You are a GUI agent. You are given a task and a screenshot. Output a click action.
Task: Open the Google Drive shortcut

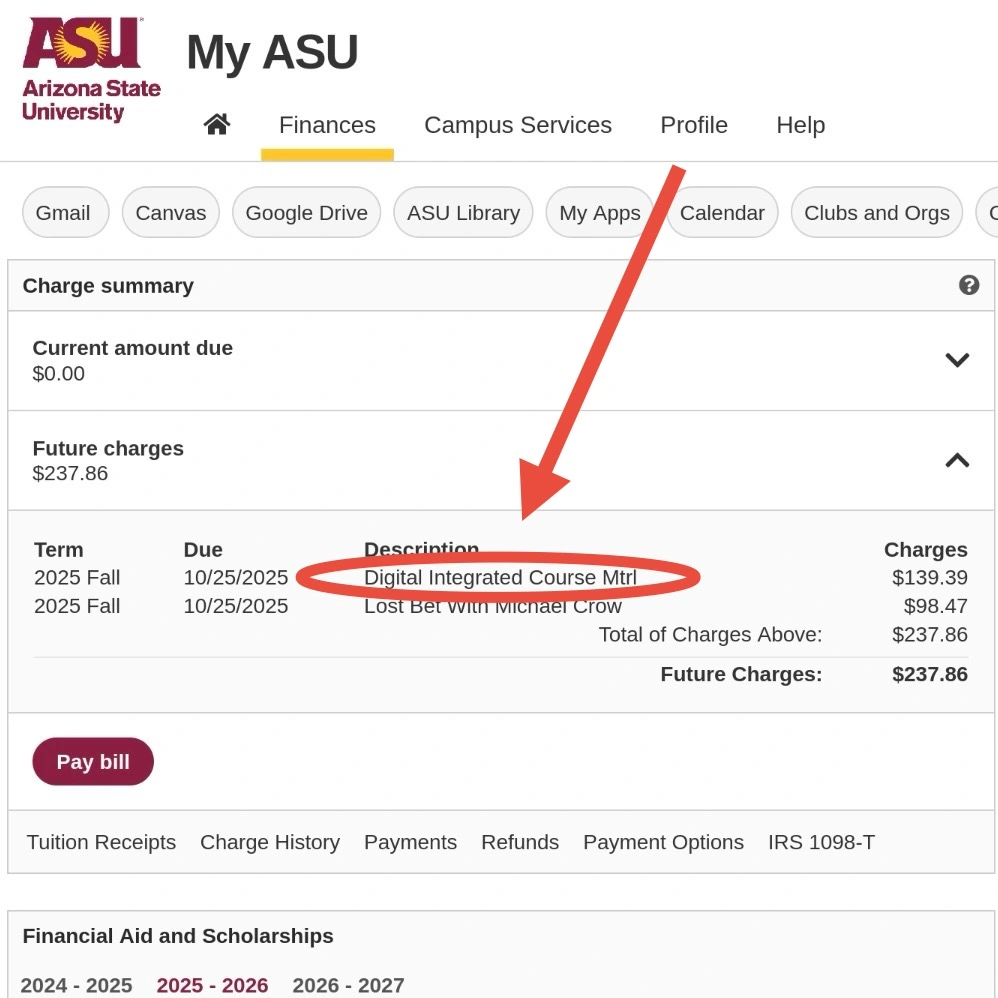[307, 213]
